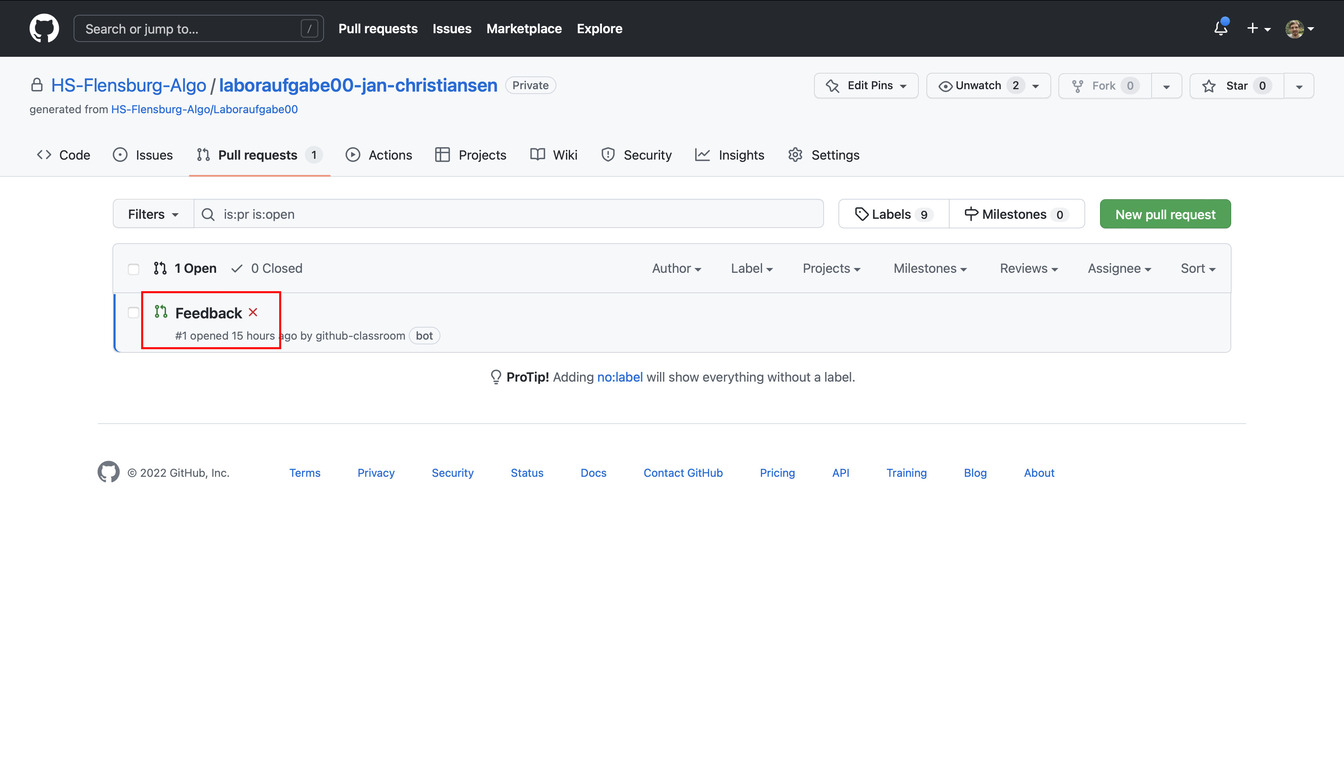Go to the Settings tab
The width and height of the screenshot is (1344, 776).
click(x=824, y=155)
